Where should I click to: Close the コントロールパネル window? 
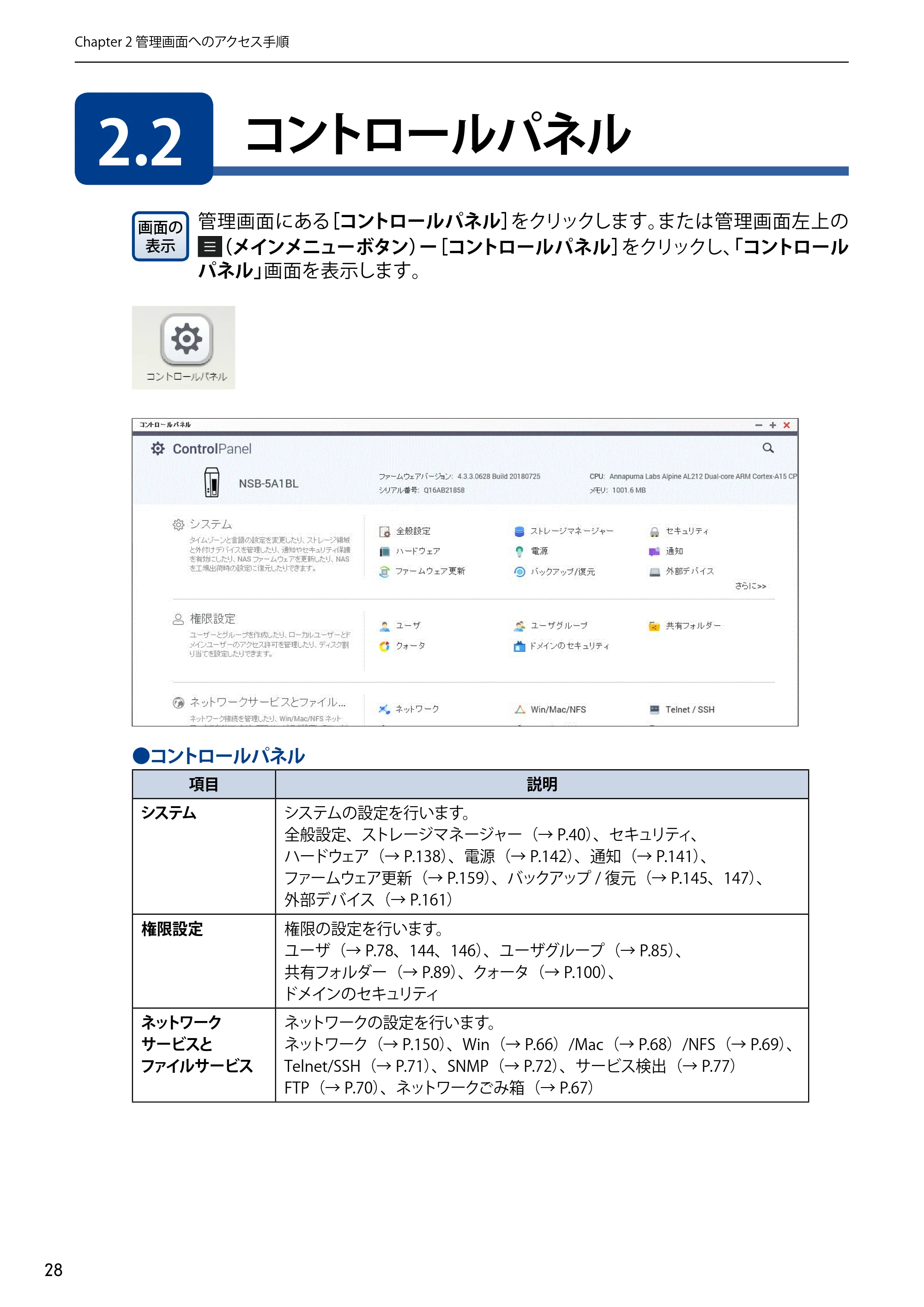[x=786, y=425]
